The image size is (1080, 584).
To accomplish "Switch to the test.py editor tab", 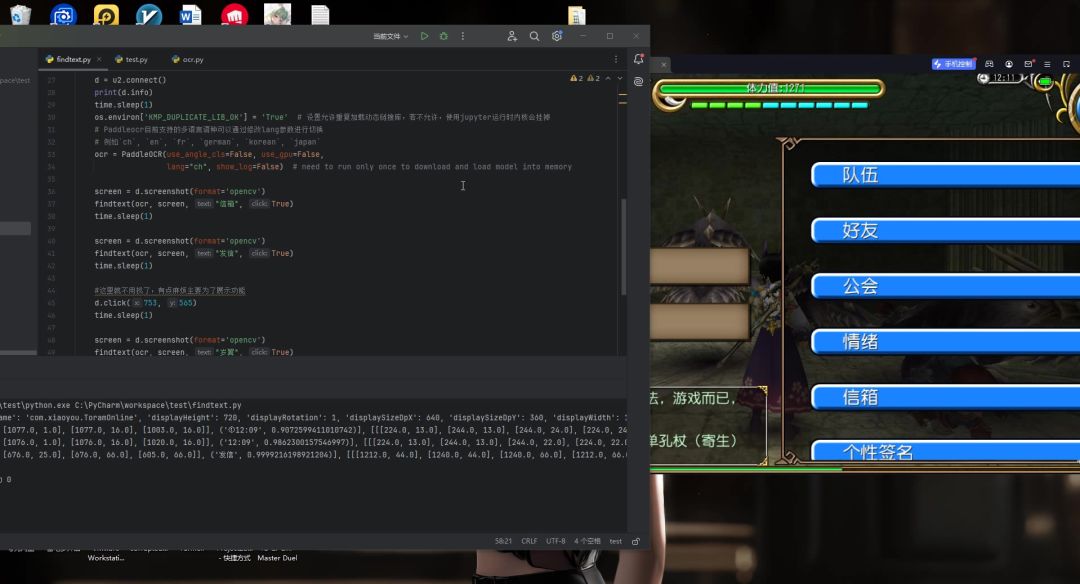I will (130, 59).
